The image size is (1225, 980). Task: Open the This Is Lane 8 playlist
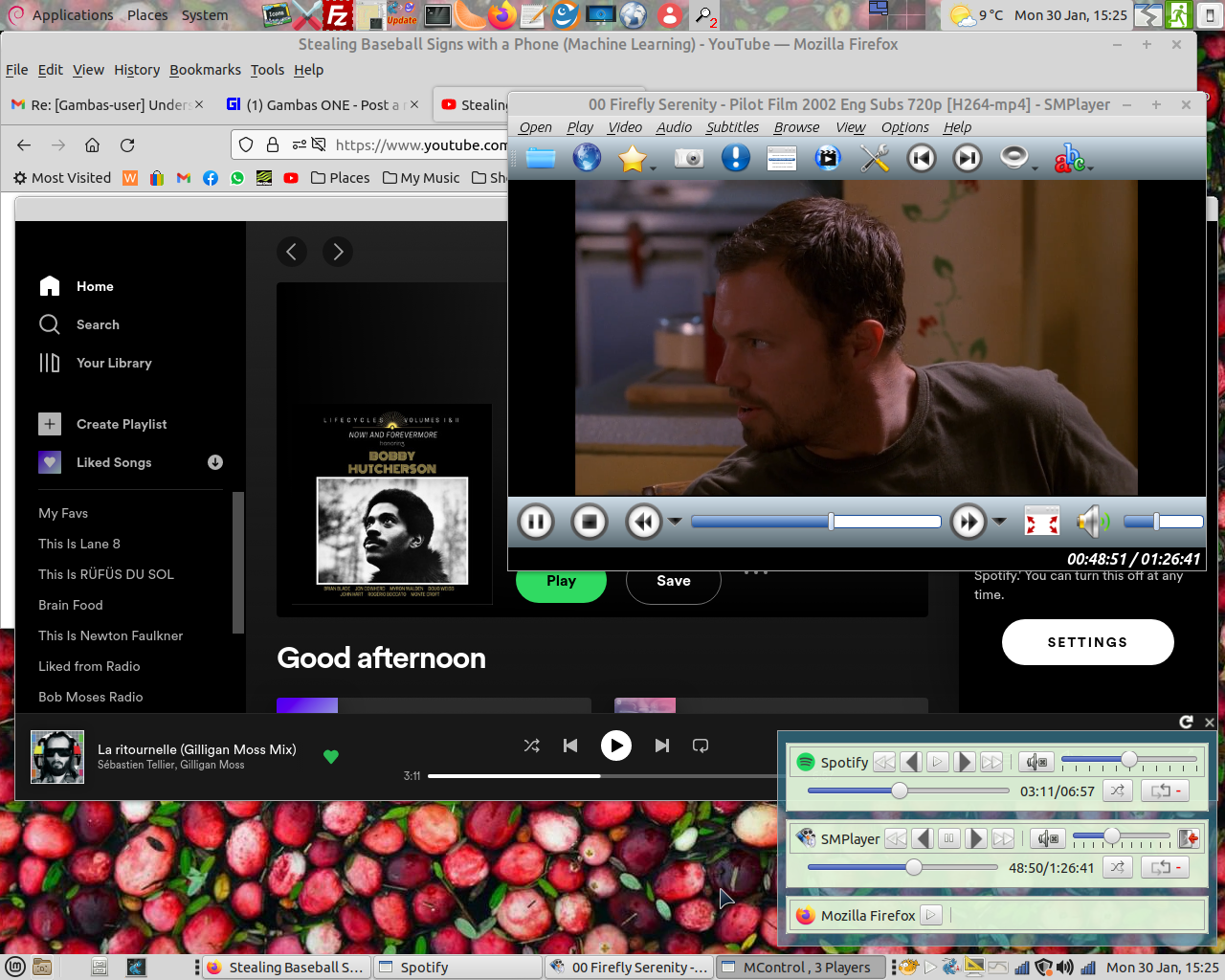point(79,544)
